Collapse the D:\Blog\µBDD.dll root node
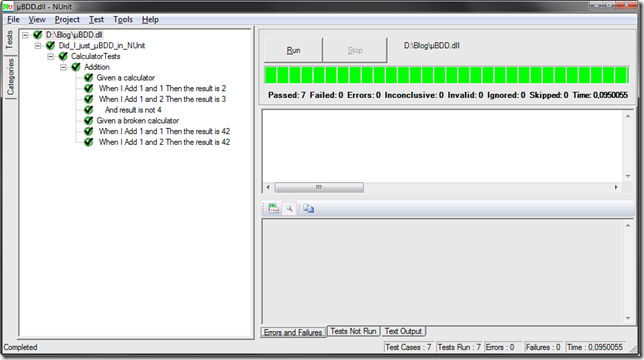Image resolution: width=644 pixels, height=360 pixels. pyautogui.click(x=25, y=35)
